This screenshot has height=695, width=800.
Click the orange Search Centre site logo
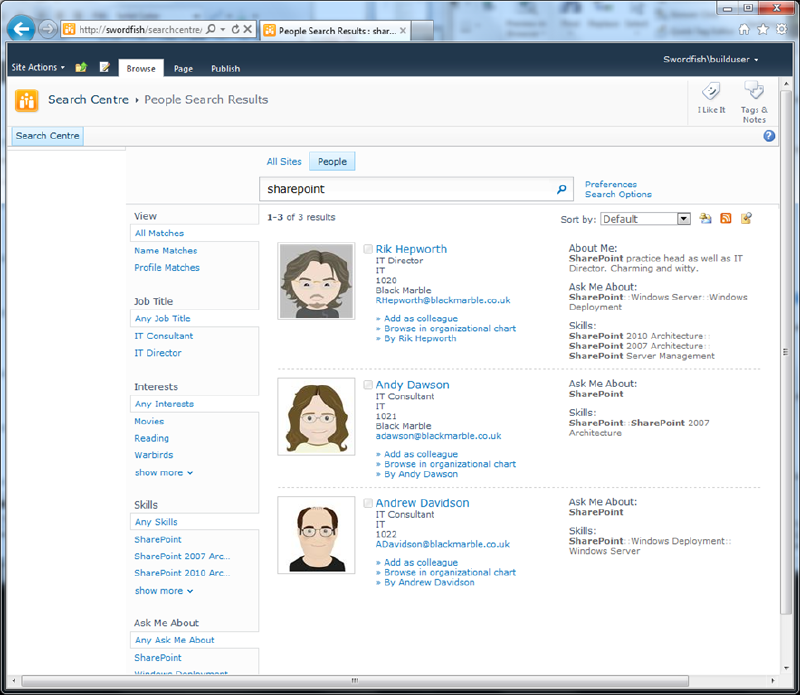(27, 100)
